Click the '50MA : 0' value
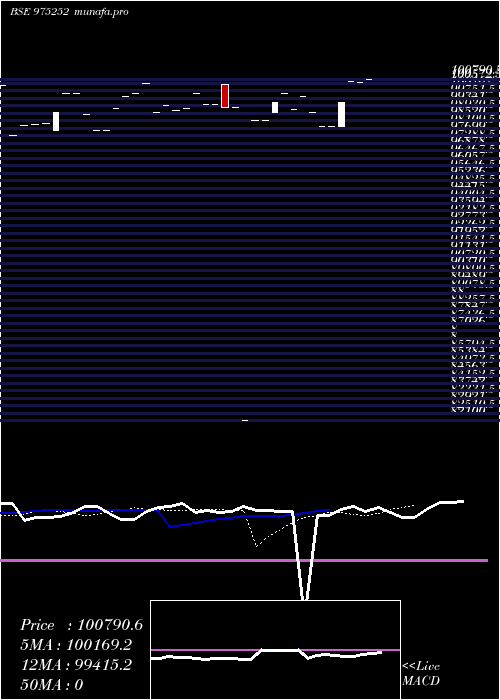500x700 pixels. [x=53, y=685]
